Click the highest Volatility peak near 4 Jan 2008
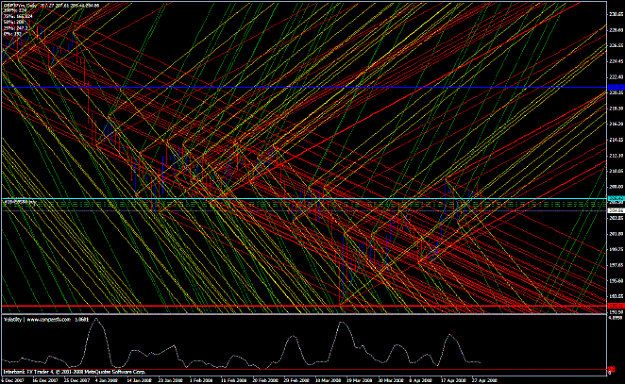Screen dimensions: 625x384 [x=96, y=319]
